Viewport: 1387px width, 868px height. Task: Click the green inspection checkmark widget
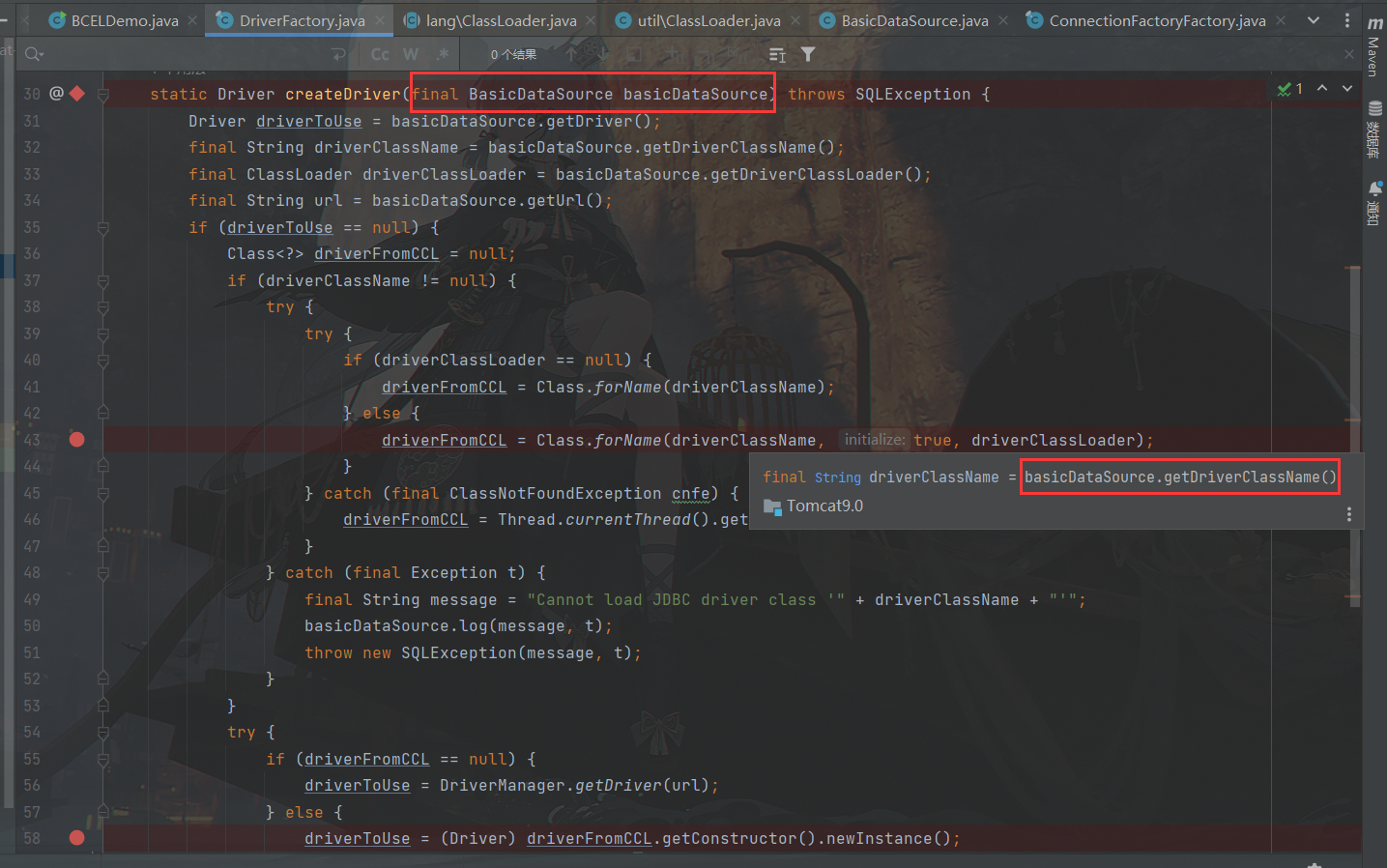click(1289, 89)
